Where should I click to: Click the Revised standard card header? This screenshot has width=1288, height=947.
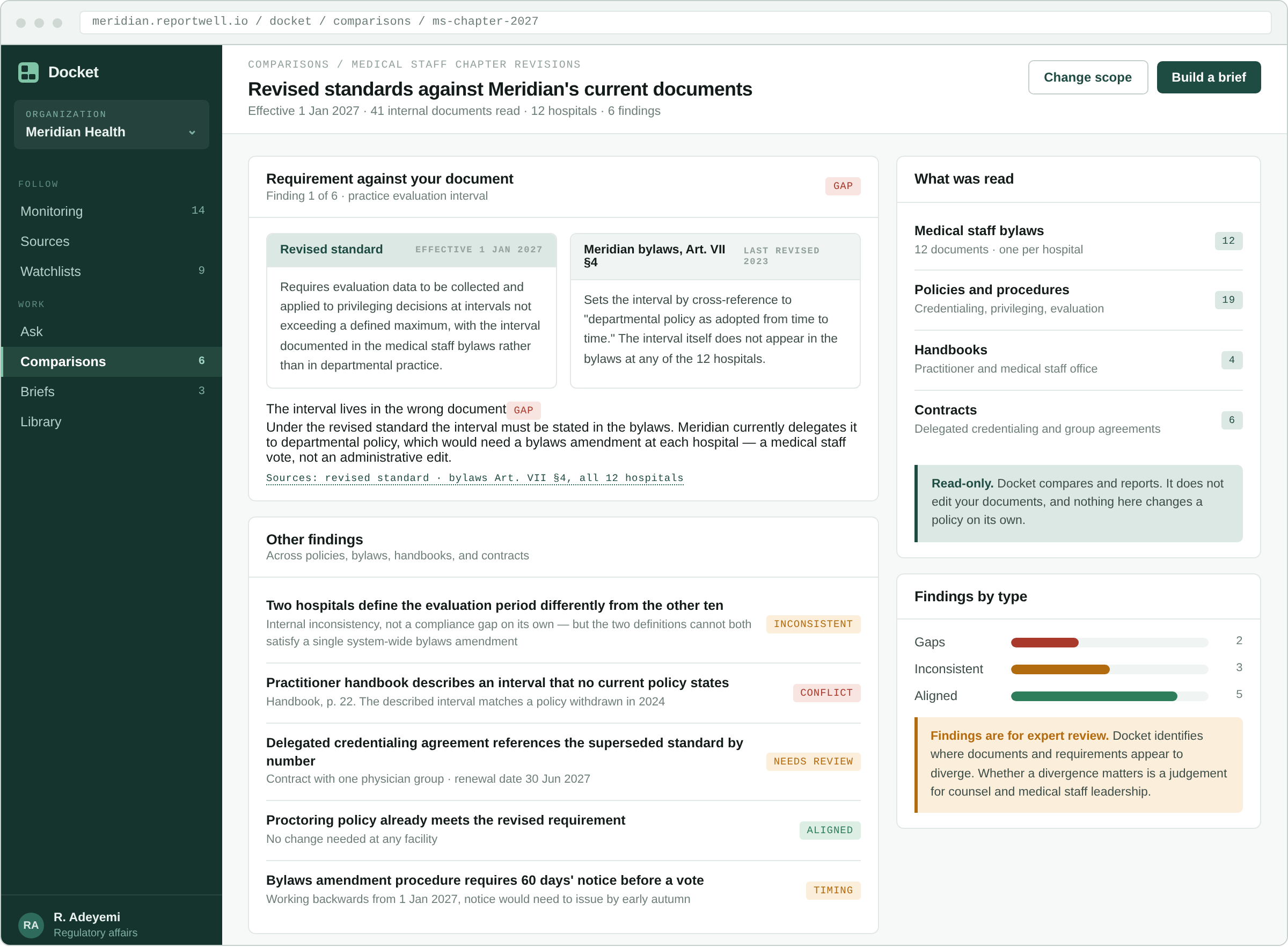tap(412, 250)
